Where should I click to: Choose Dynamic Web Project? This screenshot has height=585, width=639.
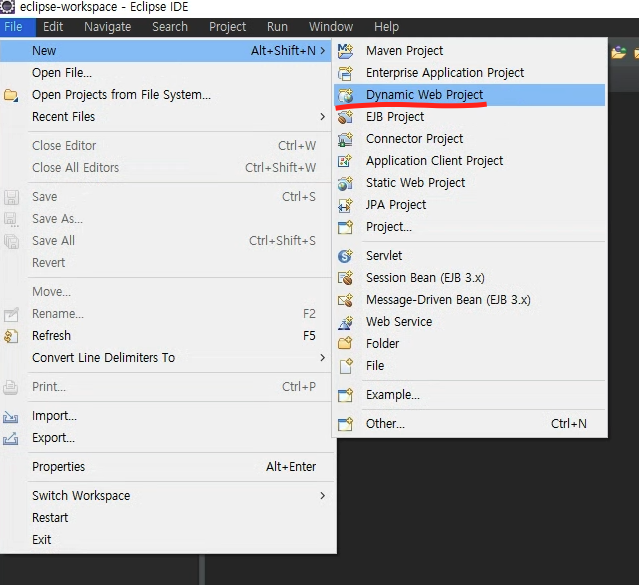[x=469, y=95]
